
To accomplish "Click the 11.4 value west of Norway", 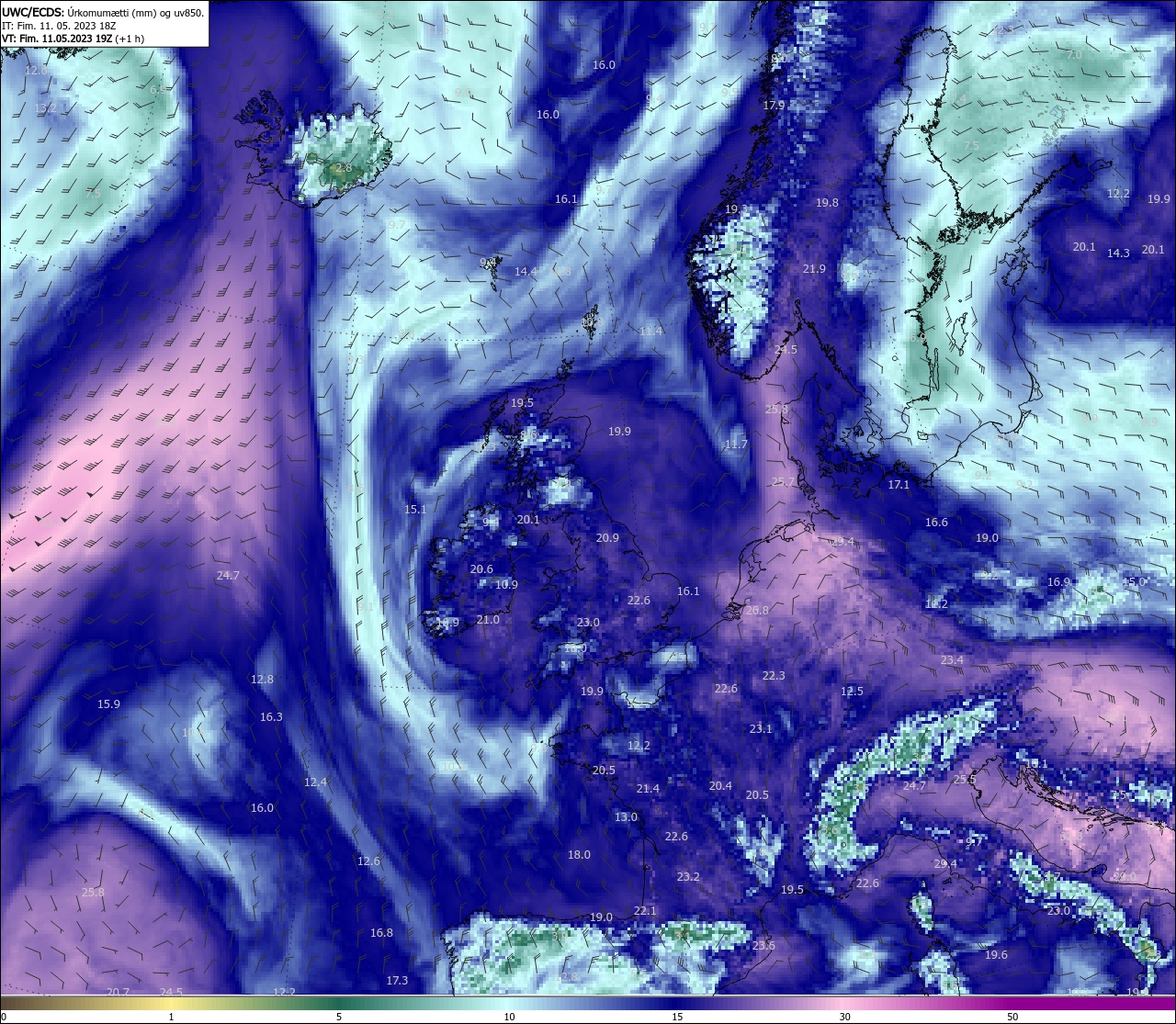I will (650, 331).
